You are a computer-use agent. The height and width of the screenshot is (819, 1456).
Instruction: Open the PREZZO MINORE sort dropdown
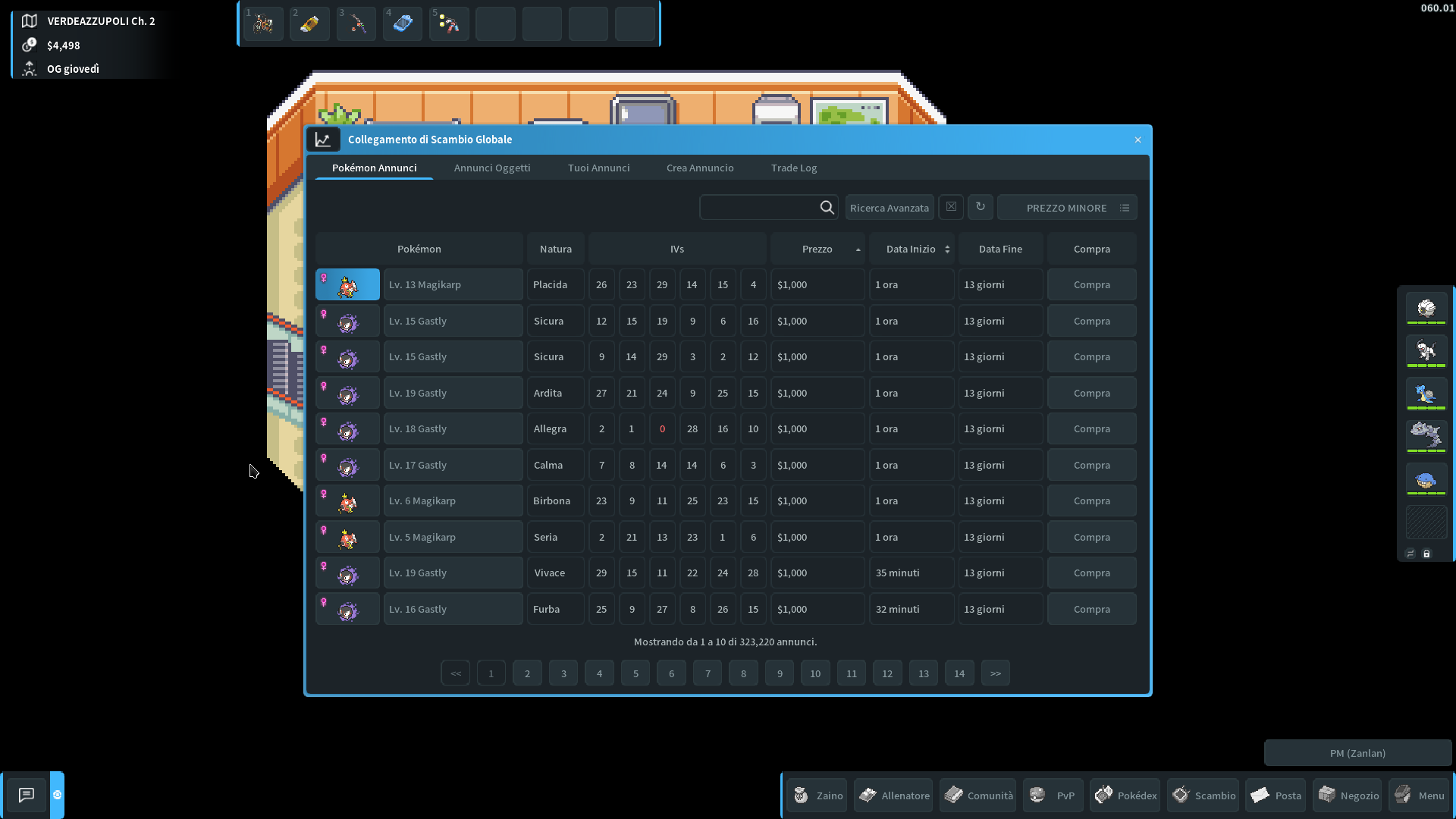1067,208
